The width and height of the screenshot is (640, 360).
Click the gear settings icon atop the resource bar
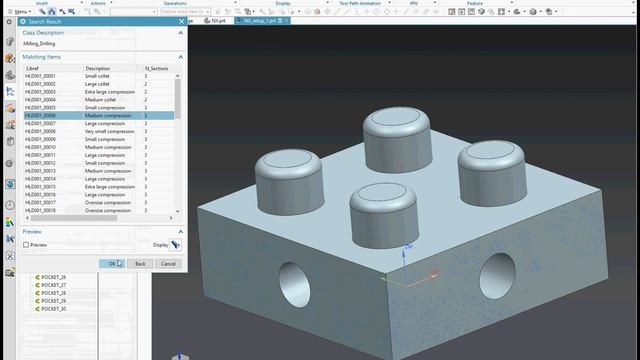9,22
